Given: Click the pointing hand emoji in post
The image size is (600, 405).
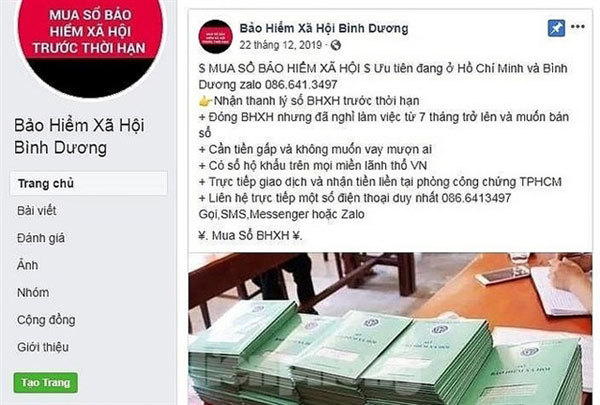Looking at the screenshot, I should click(205, 101).
